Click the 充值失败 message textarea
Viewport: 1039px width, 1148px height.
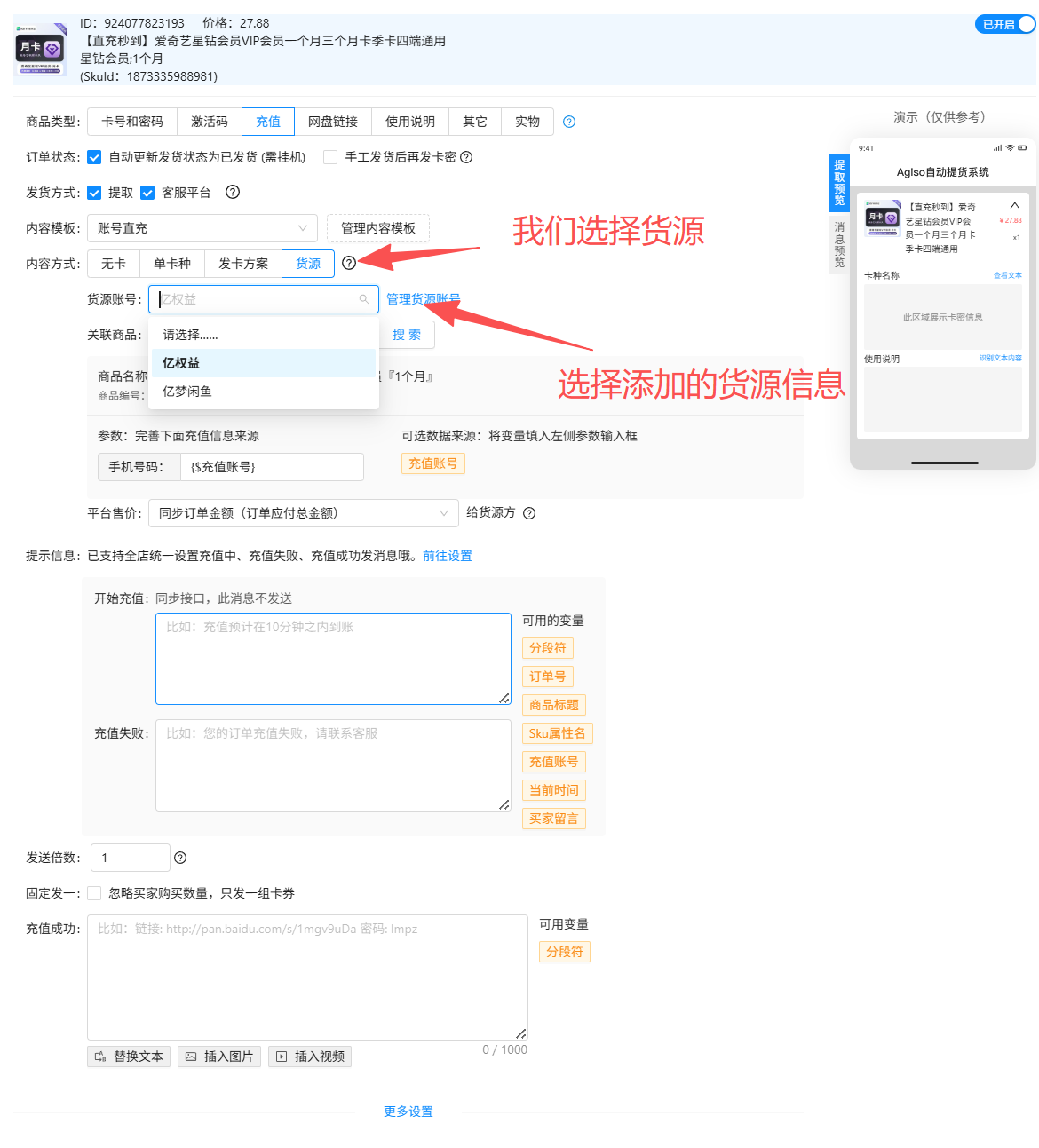tap(333, 765)
